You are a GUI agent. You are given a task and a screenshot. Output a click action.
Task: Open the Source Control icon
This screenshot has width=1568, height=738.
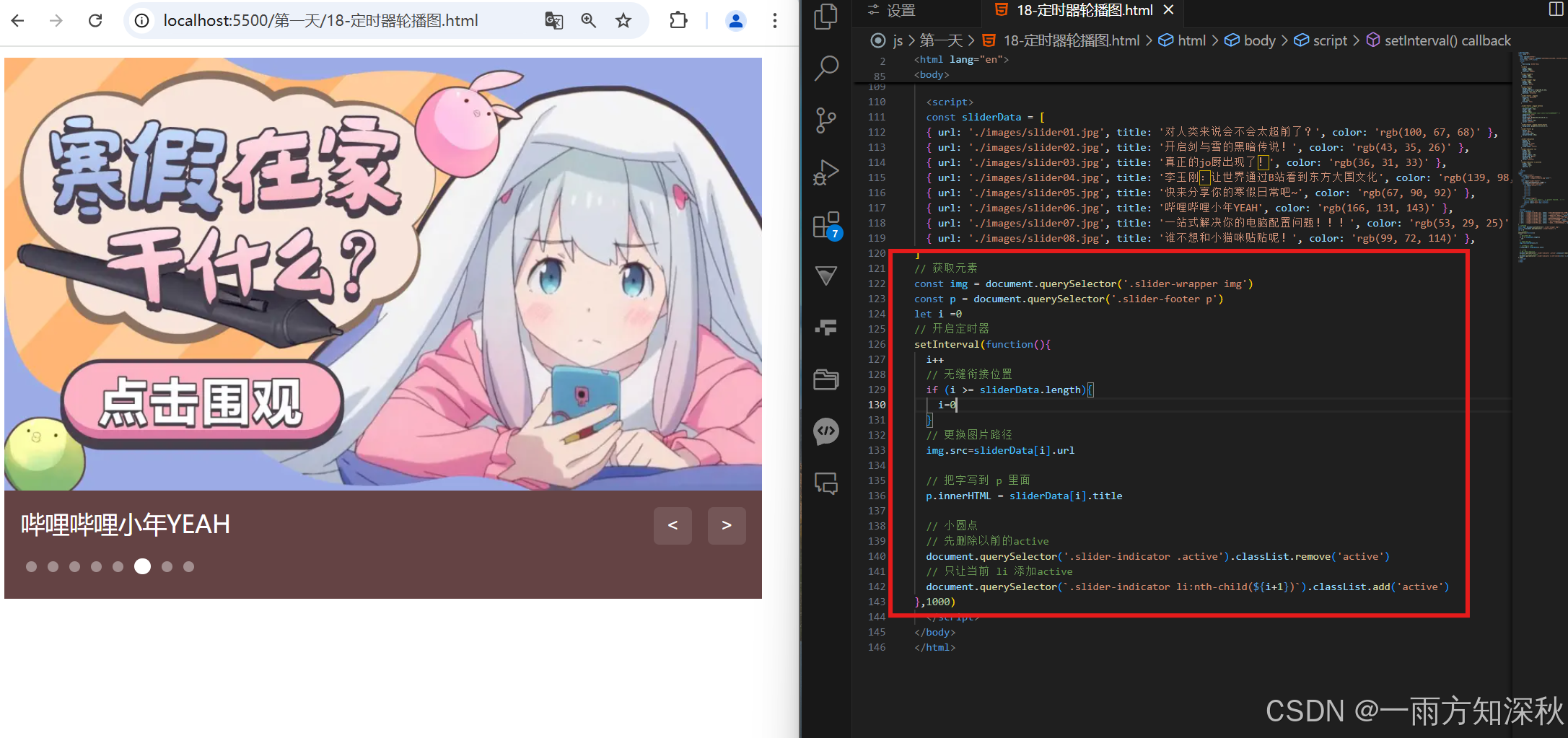tap(826, 120)
